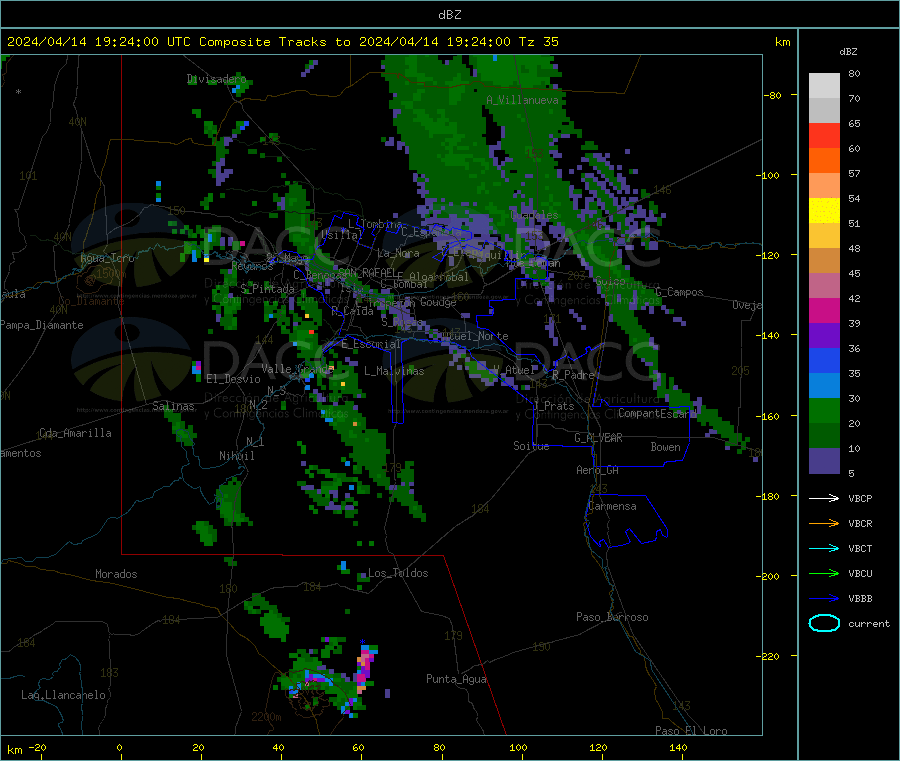Screen dimensions: 900x761
Task: Click the blue VBBB arrow symbol
Action: click(x=824, y=598)
